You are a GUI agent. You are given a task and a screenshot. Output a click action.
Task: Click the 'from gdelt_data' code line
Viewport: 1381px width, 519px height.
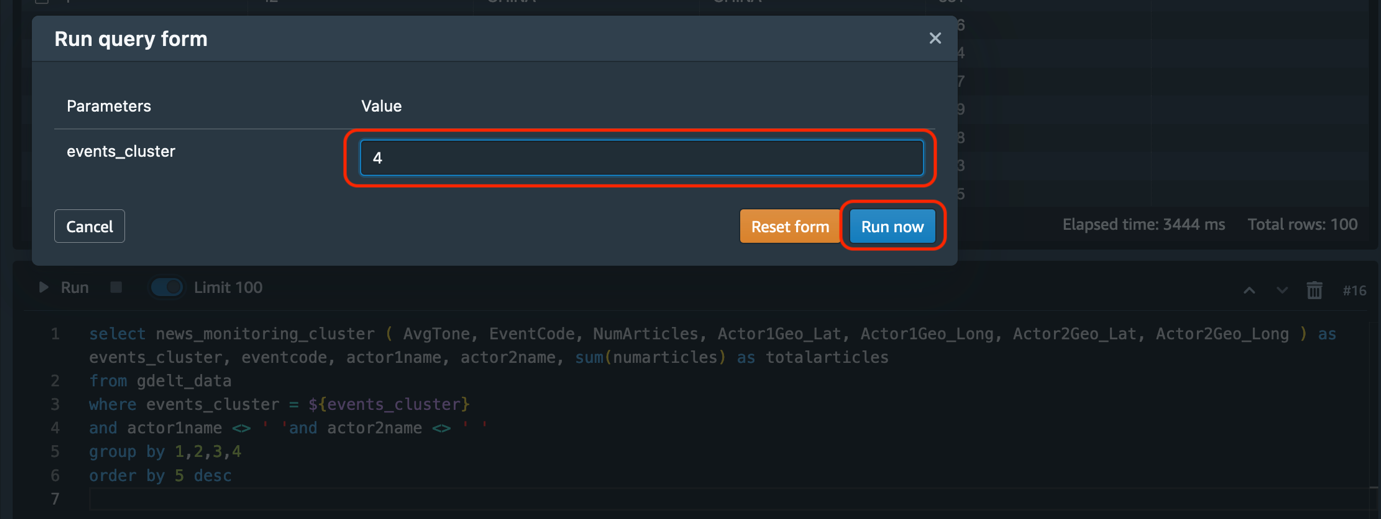tap(160, 381)
